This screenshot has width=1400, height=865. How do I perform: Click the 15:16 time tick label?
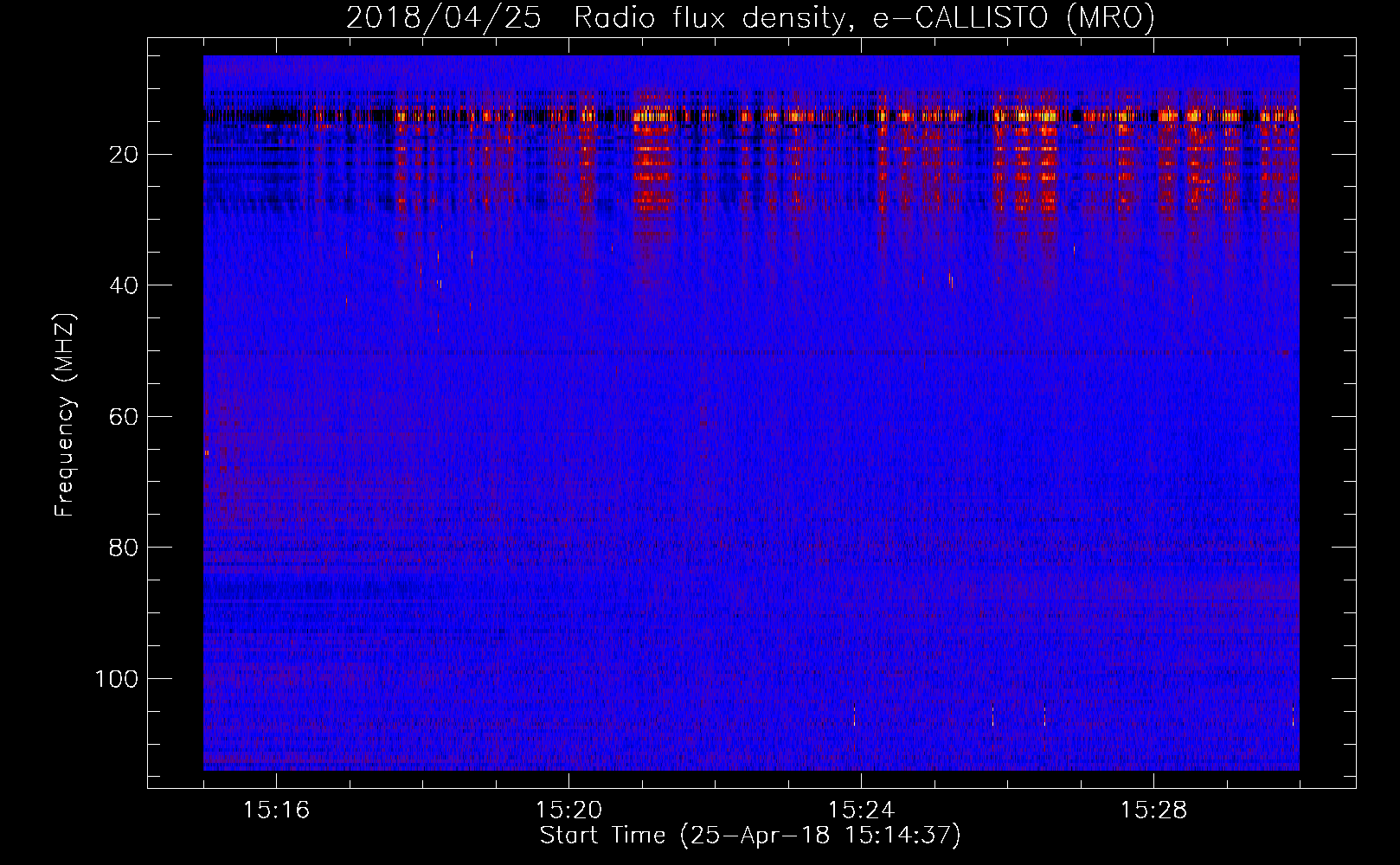coord(276,810)
